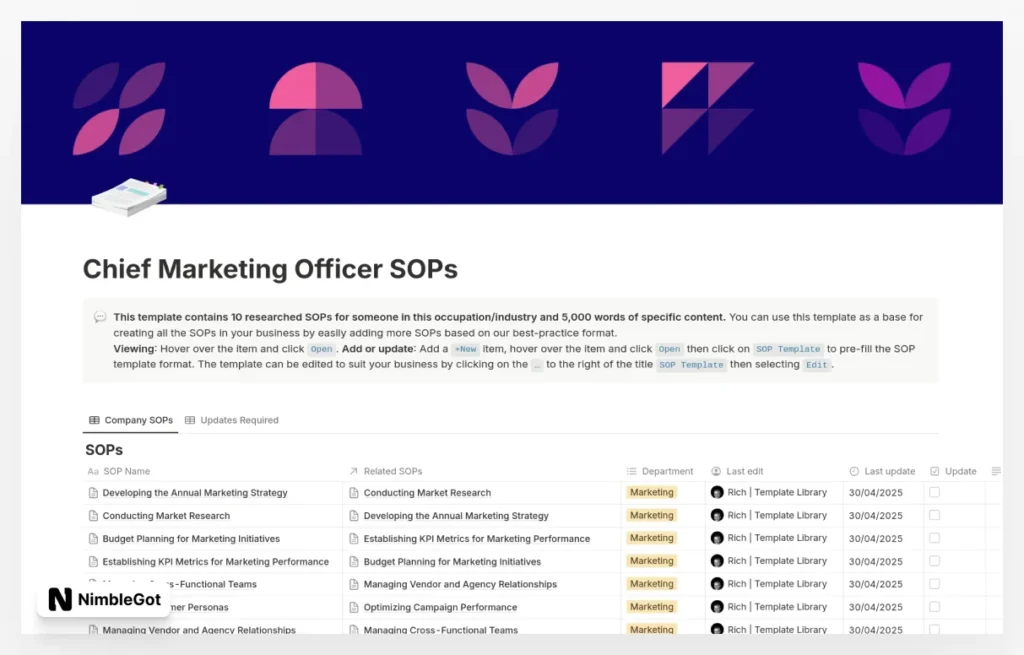
Task: Click the page icon beside Conducting Market Research
Action: [x=94, y=515]
